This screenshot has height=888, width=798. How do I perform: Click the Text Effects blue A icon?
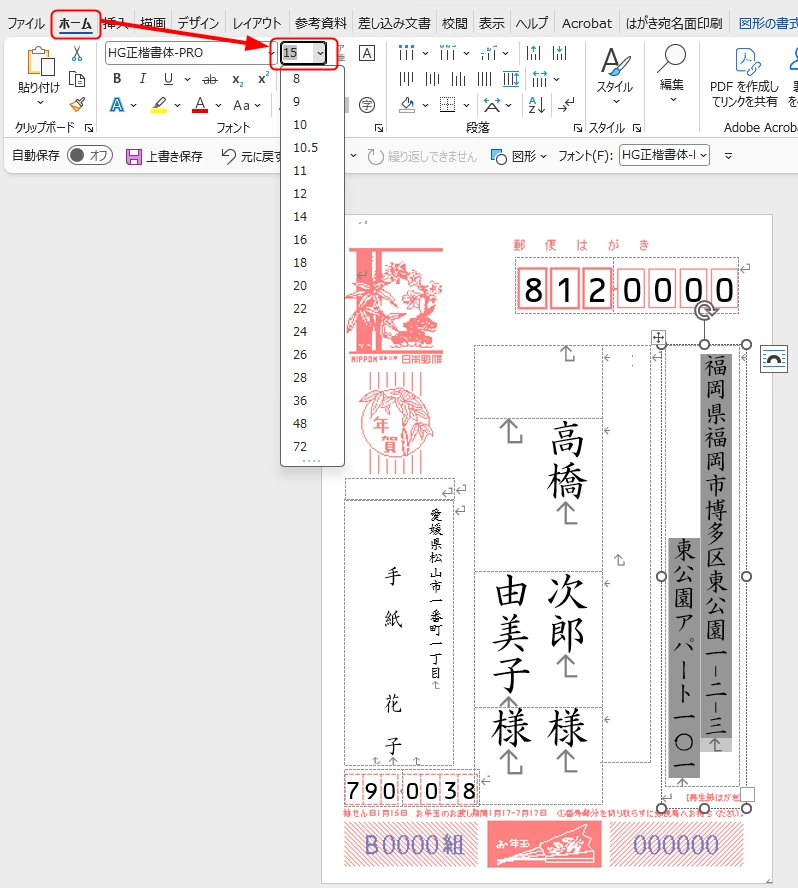click(x=117, y=105)
